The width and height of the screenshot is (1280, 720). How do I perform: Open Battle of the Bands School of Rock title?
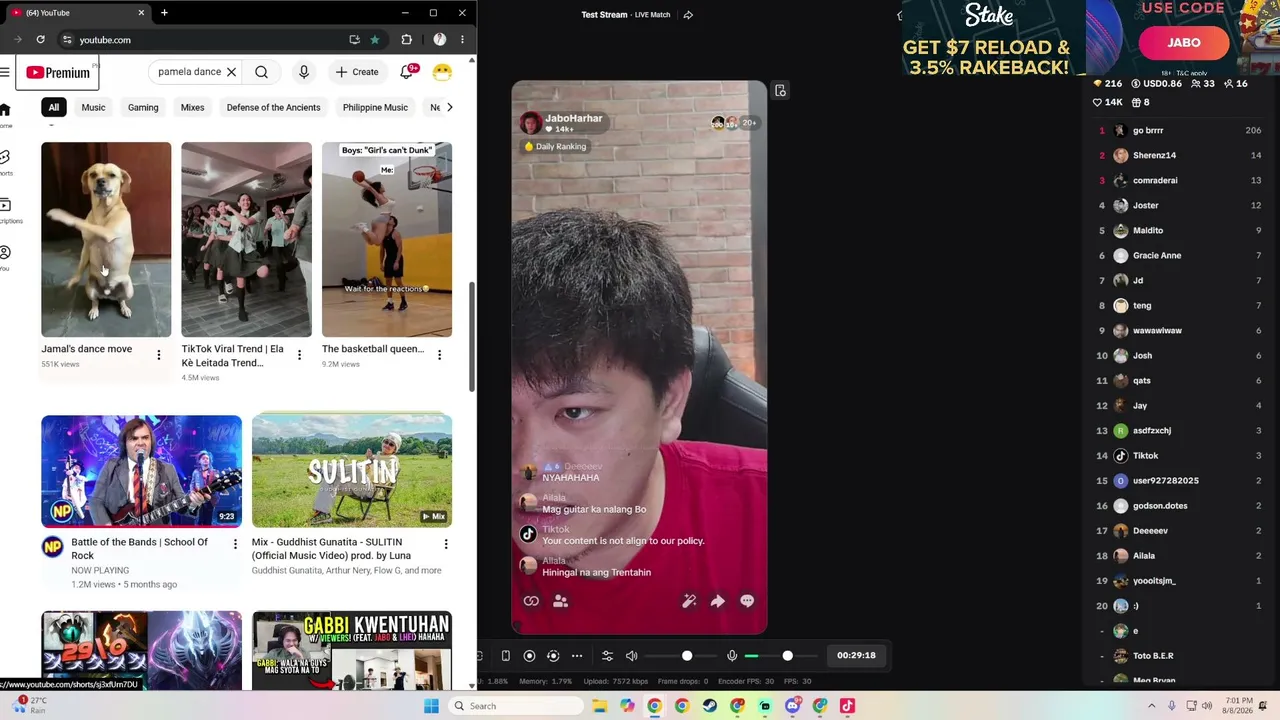(140, 549)
